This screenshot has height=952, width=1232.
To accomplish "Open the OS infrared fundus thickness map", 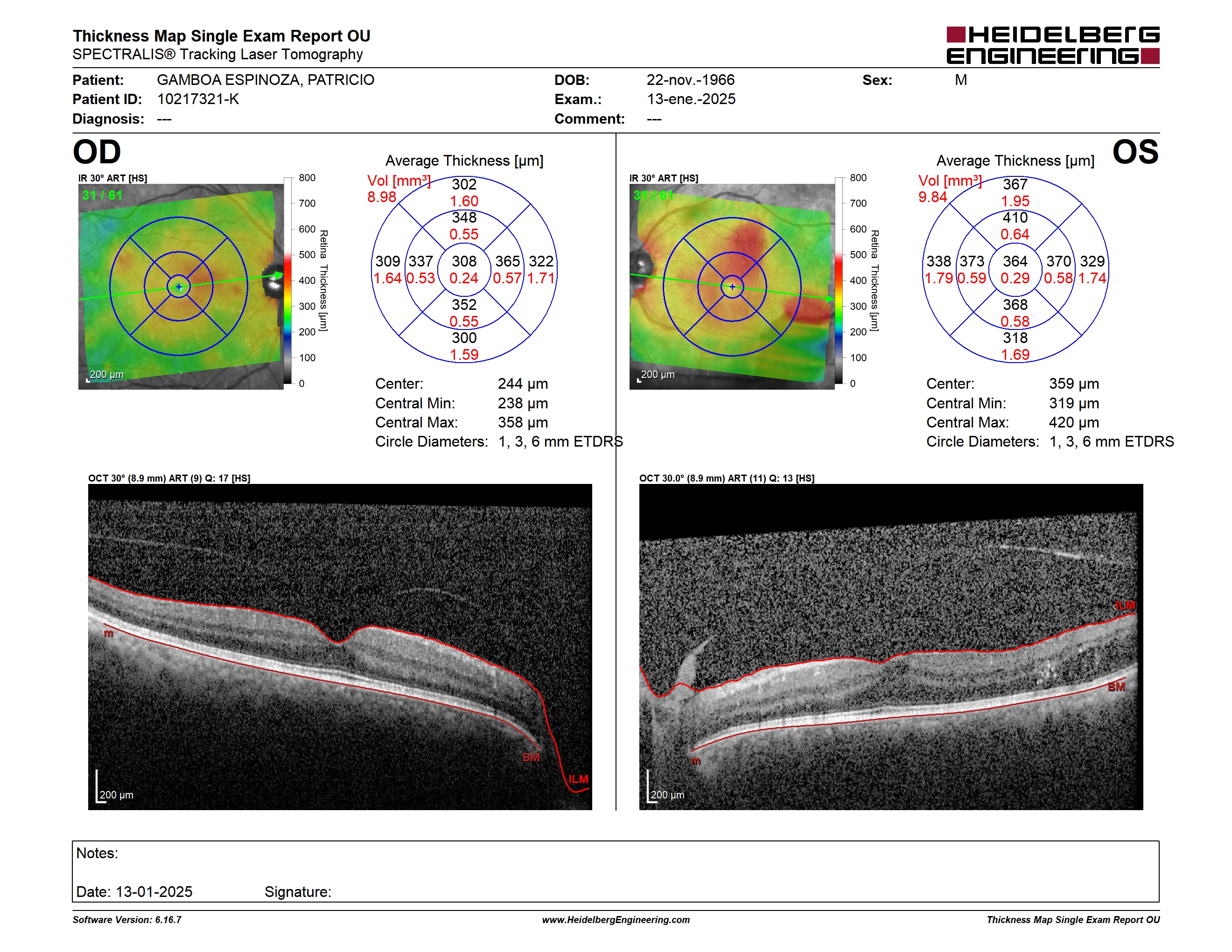I will click(732, 287).
